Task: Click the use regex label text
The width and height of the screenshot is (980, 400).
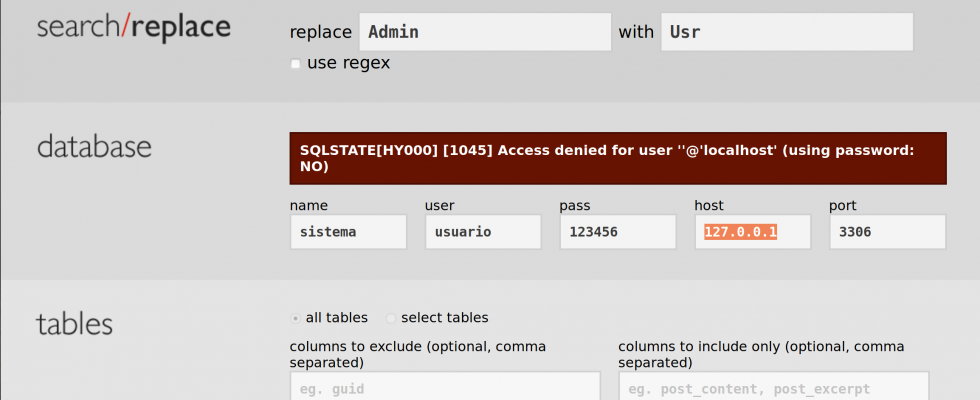Action: (x=349, y=63)
